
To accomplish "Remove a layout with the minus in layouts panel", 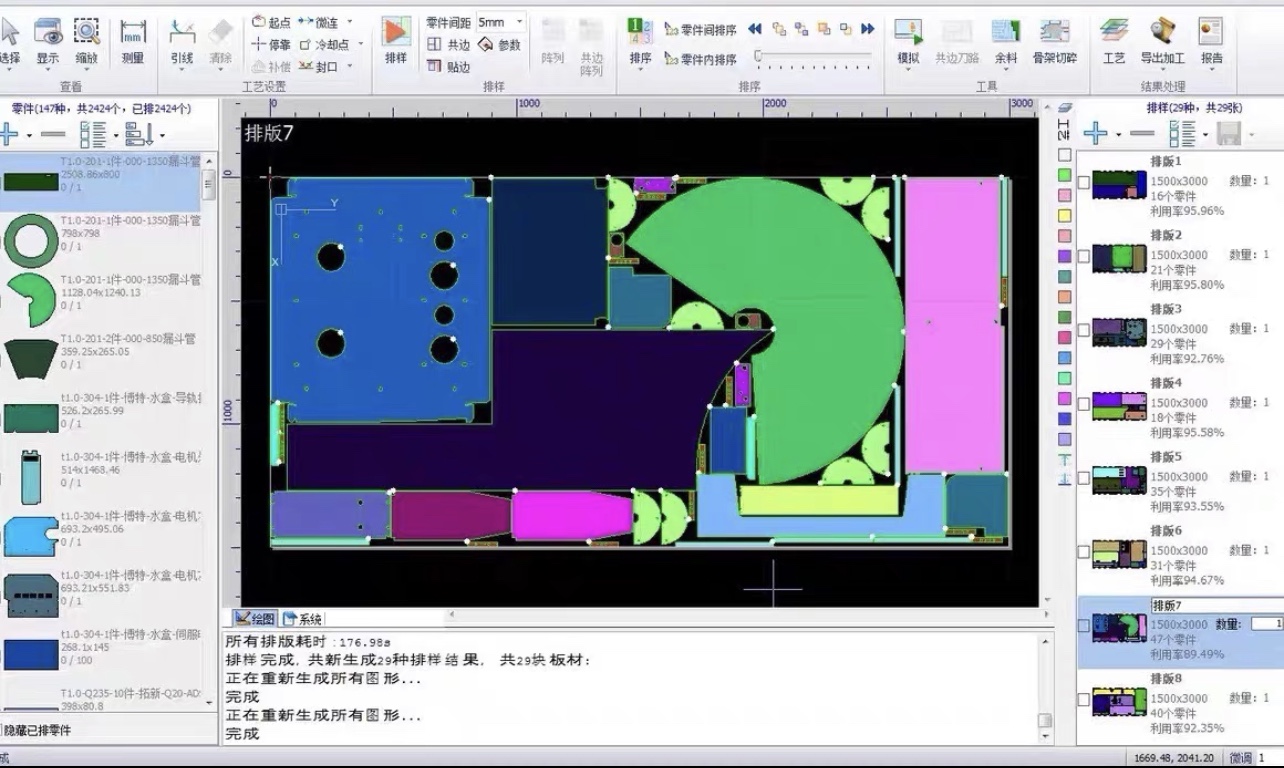I will pyautogui.click(x=1141, y=132).
